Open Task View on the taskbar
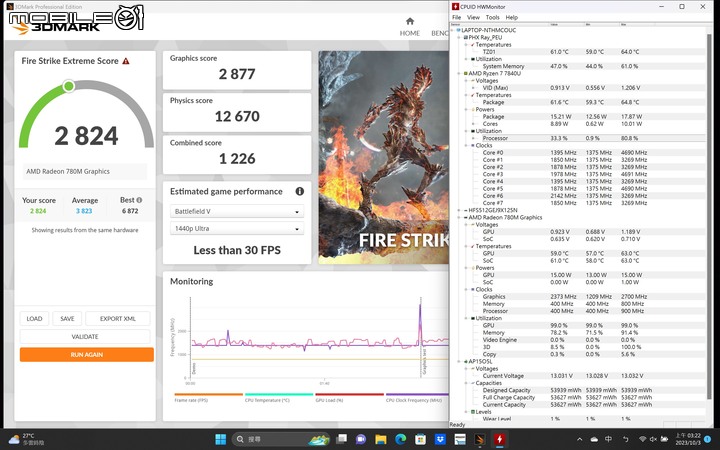 click(x=341, y=439)
